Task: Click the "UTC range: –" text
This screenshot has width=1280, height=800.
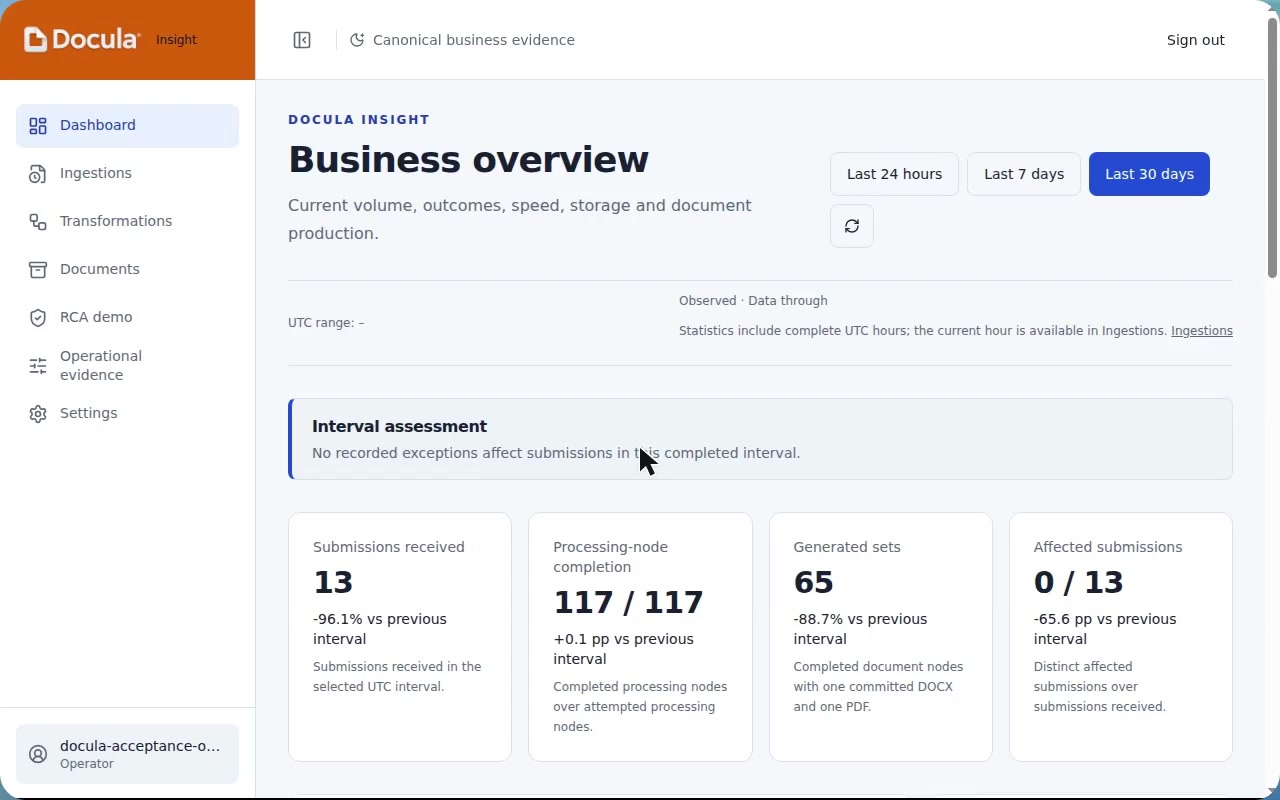Action: 326,323
